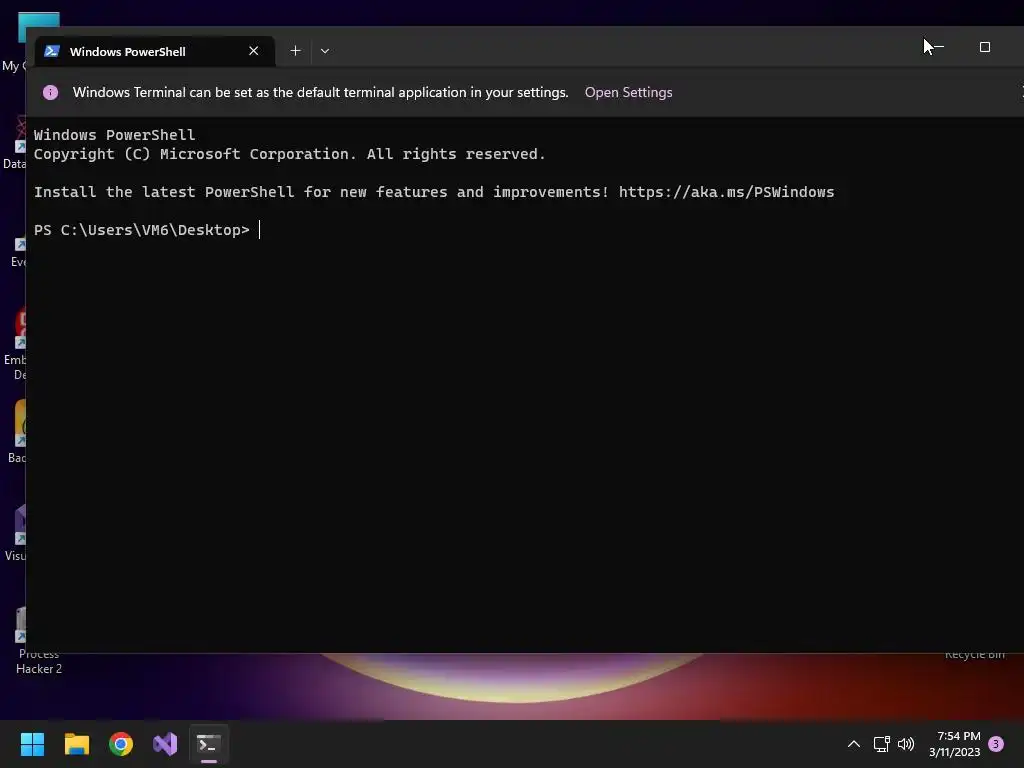Open the Windows Start menu
Screen dimensions: 1024x768
32,744
